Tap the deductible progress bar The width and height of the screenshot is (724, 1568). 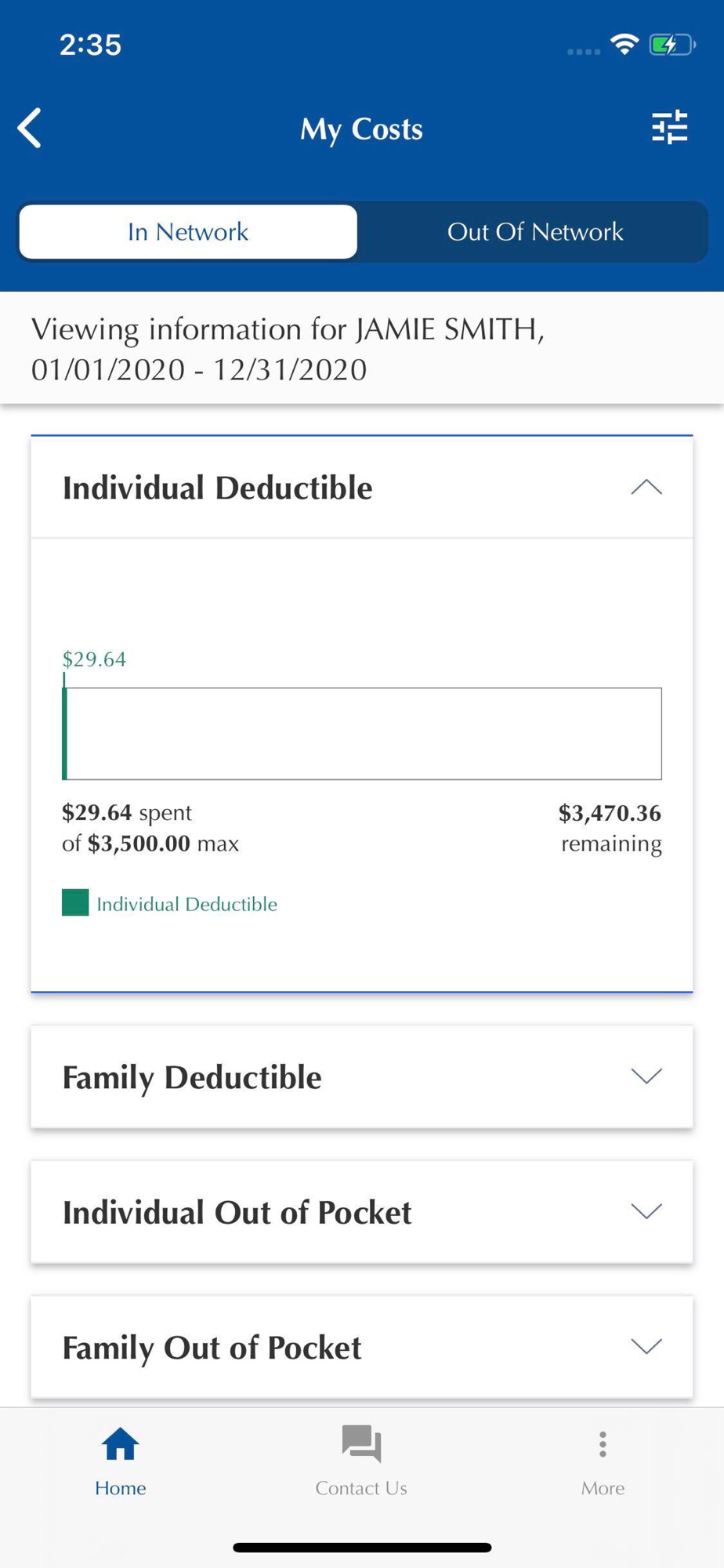362,733
